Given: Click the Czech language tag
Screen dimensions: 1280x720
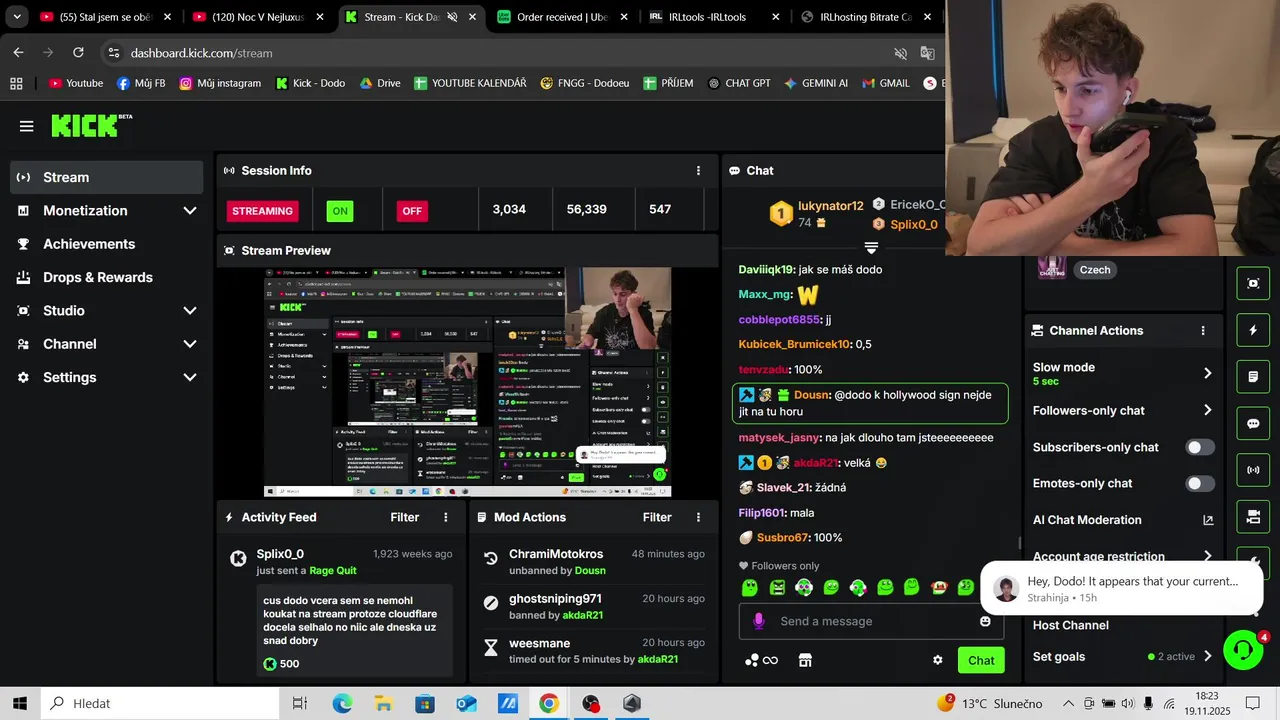Looking at the screenshot, I should coord(1095,270).
